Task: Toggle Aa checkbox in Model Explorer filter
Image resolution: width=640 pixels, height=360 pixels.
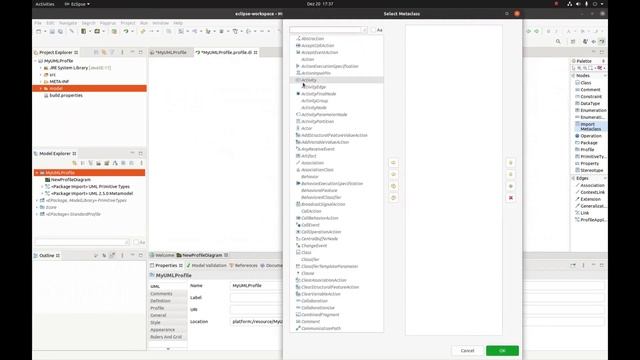Action: 136,242
